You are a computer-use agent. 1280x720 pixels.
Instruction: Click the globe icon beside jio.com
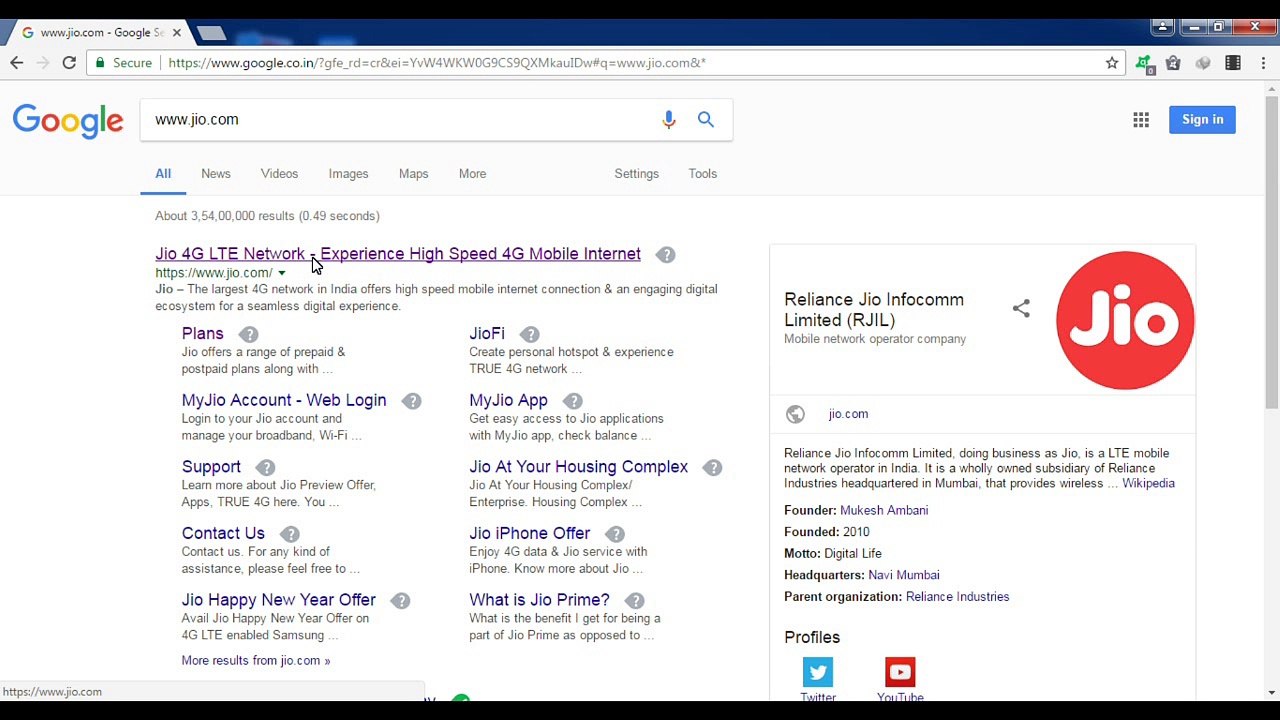pyautogui.click(x=795, y=414)
